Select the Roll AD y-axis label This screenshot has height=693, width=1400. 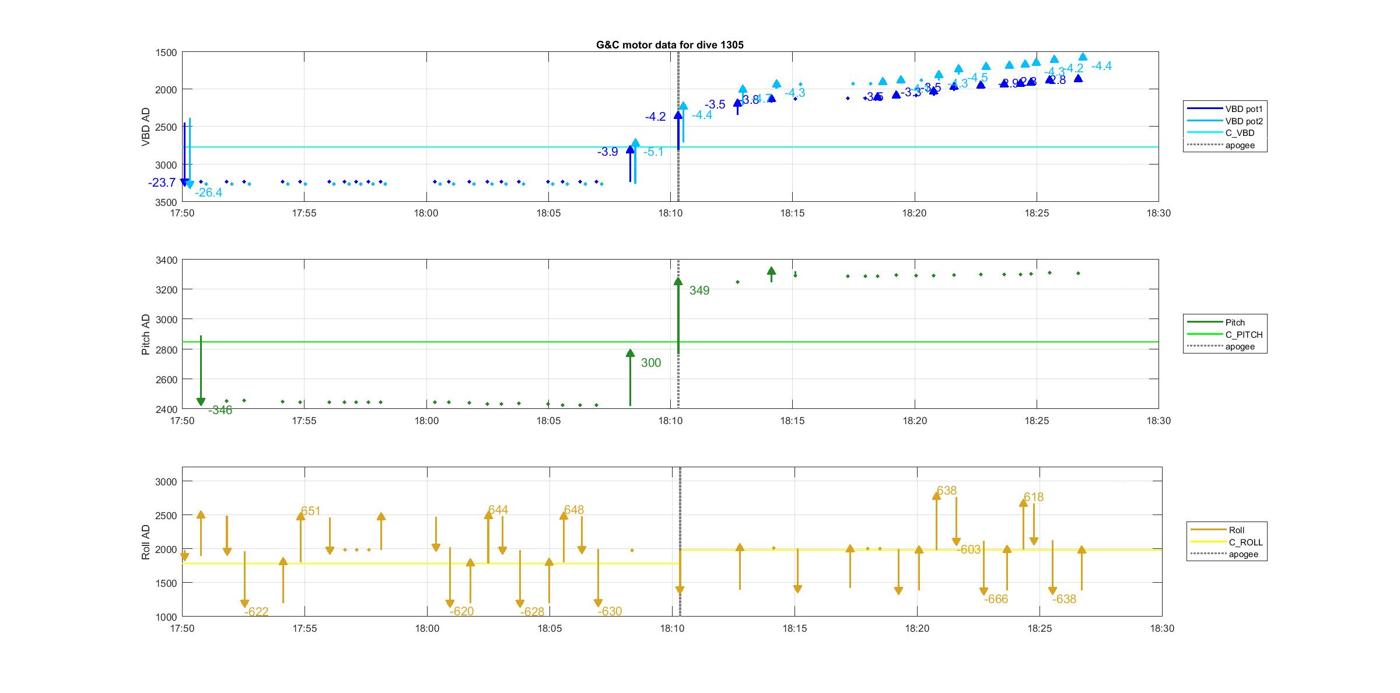146,541
